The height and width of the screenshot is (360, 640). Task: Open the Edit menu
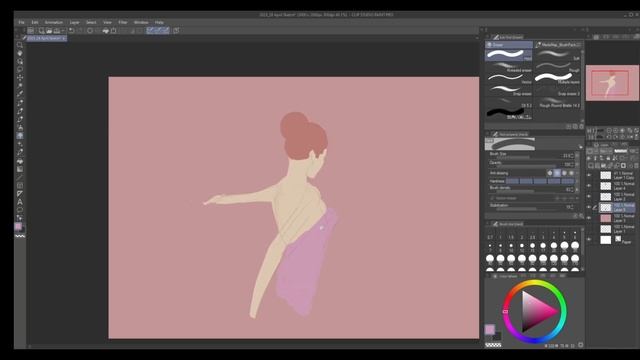coord(35,22)
